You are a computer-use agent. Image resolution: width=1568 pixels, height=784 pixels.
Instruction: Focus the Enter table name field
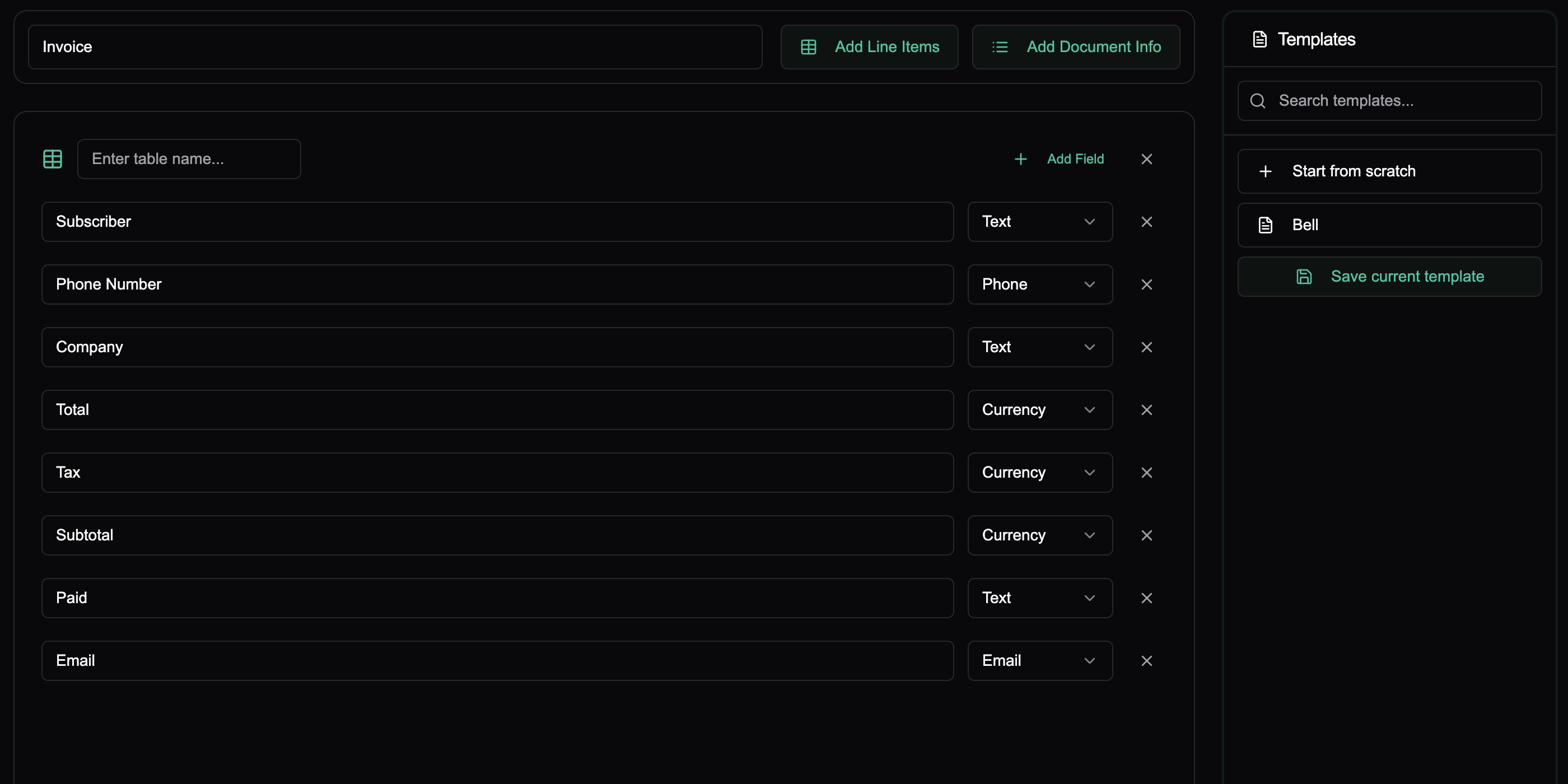(189, 159)
